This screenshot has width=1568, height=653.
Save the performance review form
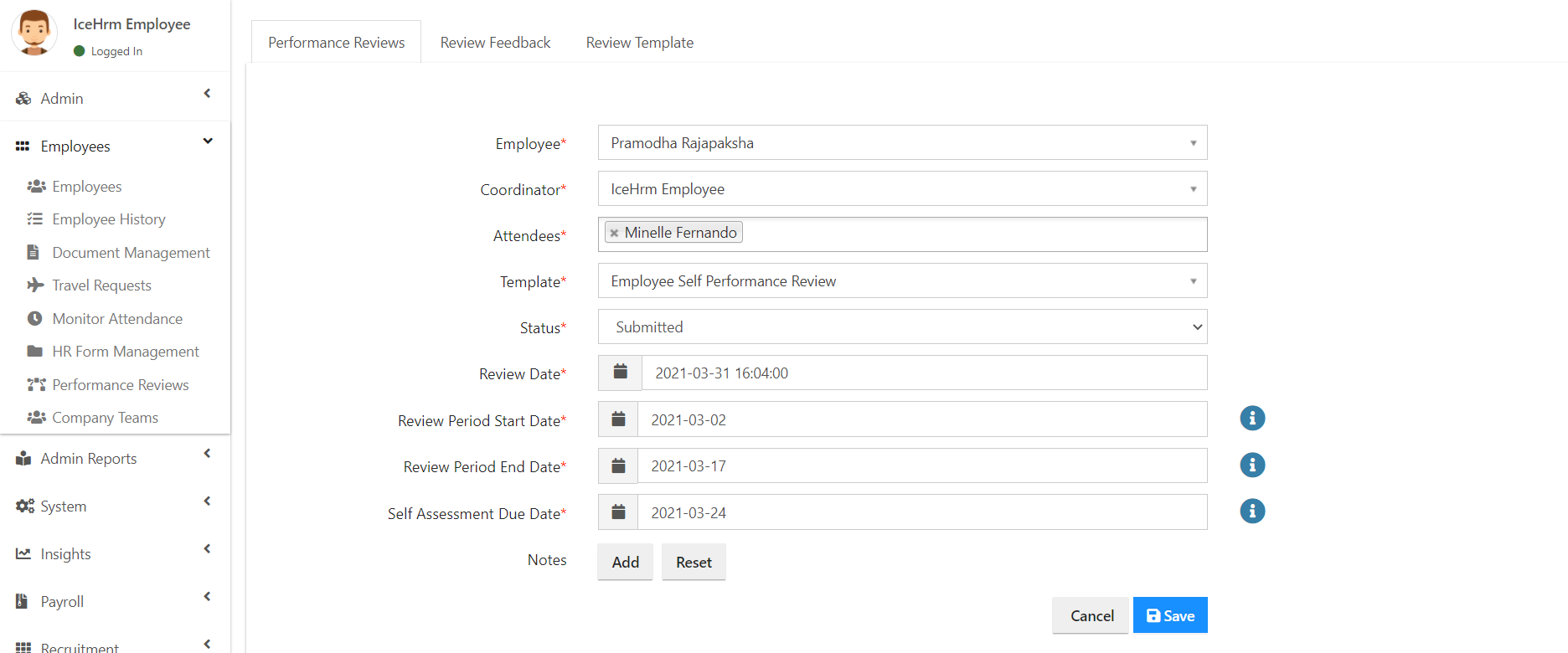1170,615
